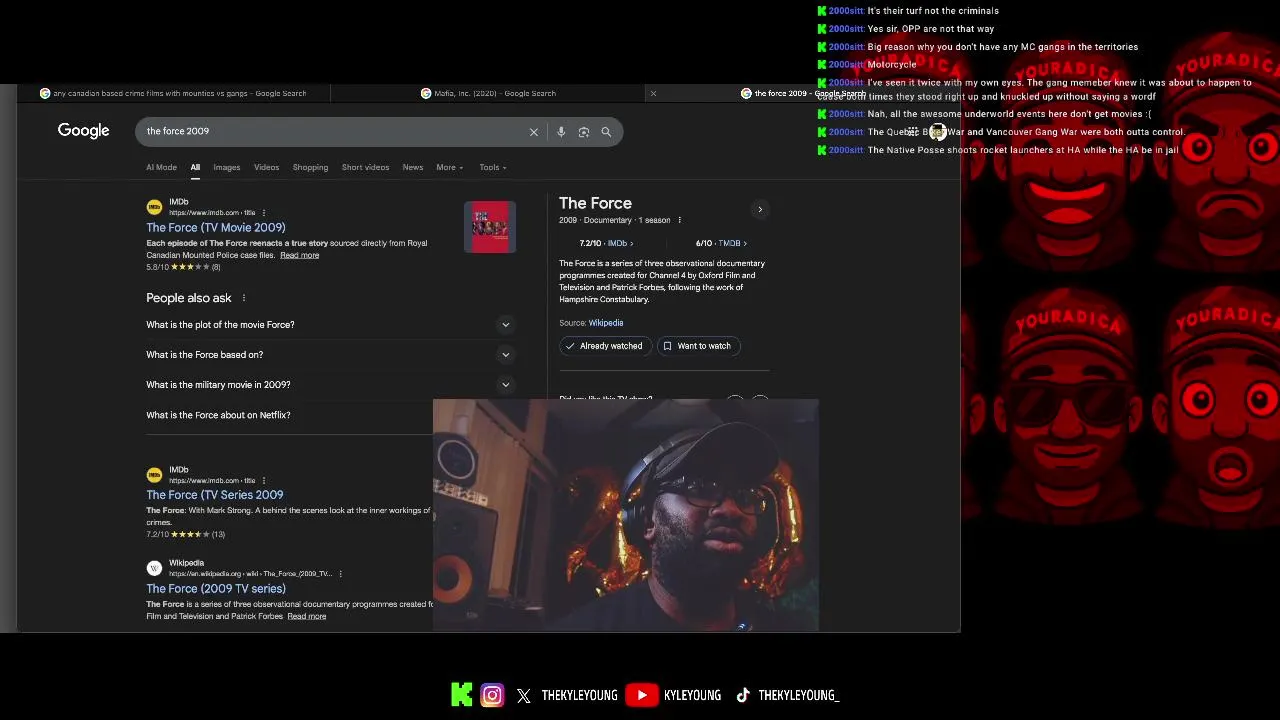Click the 5.8/10 star rating on first result
This screenshot has height=720, width=1280.
183,268
